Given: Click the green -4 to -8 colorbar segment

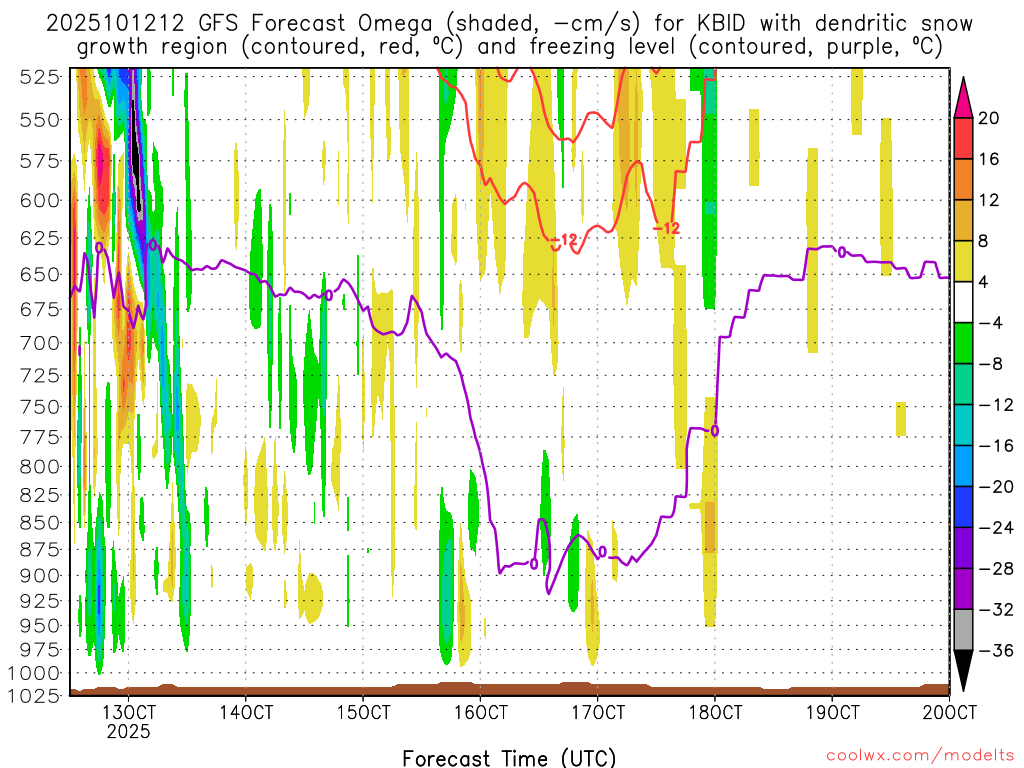Looking at the screenshot, I should click(x=963, y=343).
